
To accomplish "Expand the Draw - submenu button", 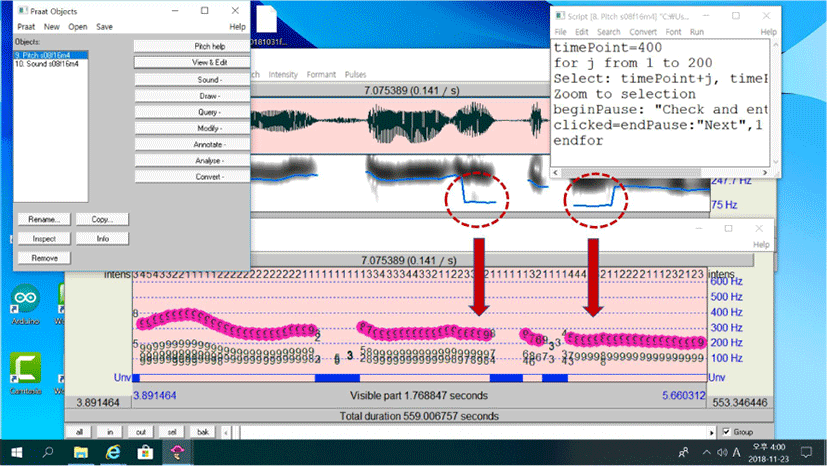I will point(191,96).
